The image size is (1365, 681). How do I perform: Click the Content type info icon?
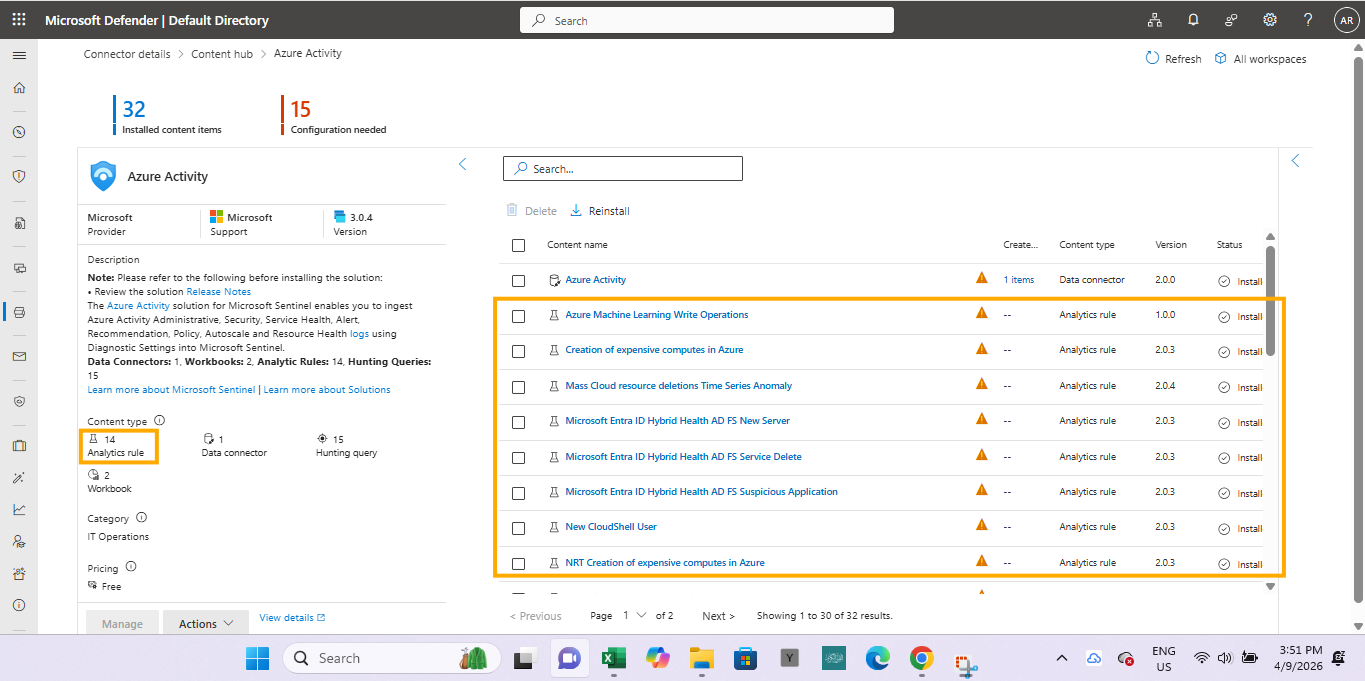(x=159, y=421)
